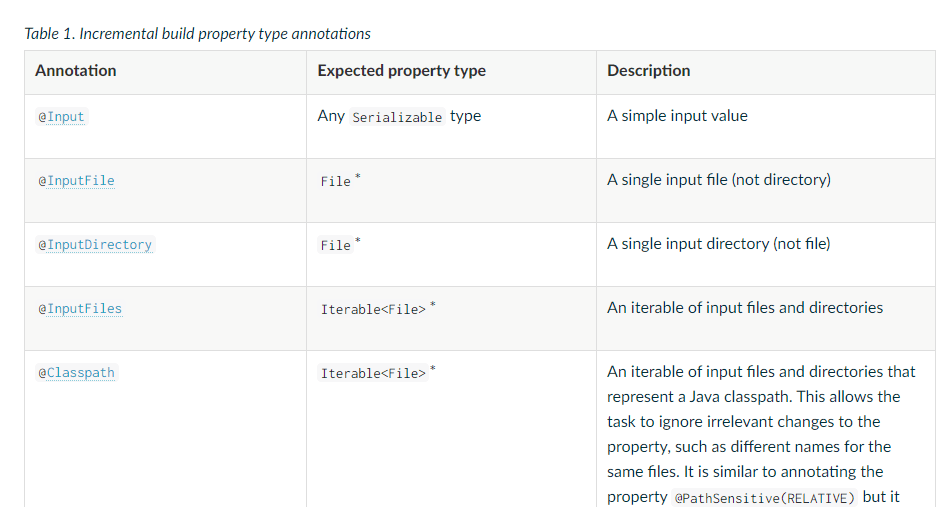Click the Expected property type header
The width and height of the screenshot is (943, 507).
coord(401,71)
